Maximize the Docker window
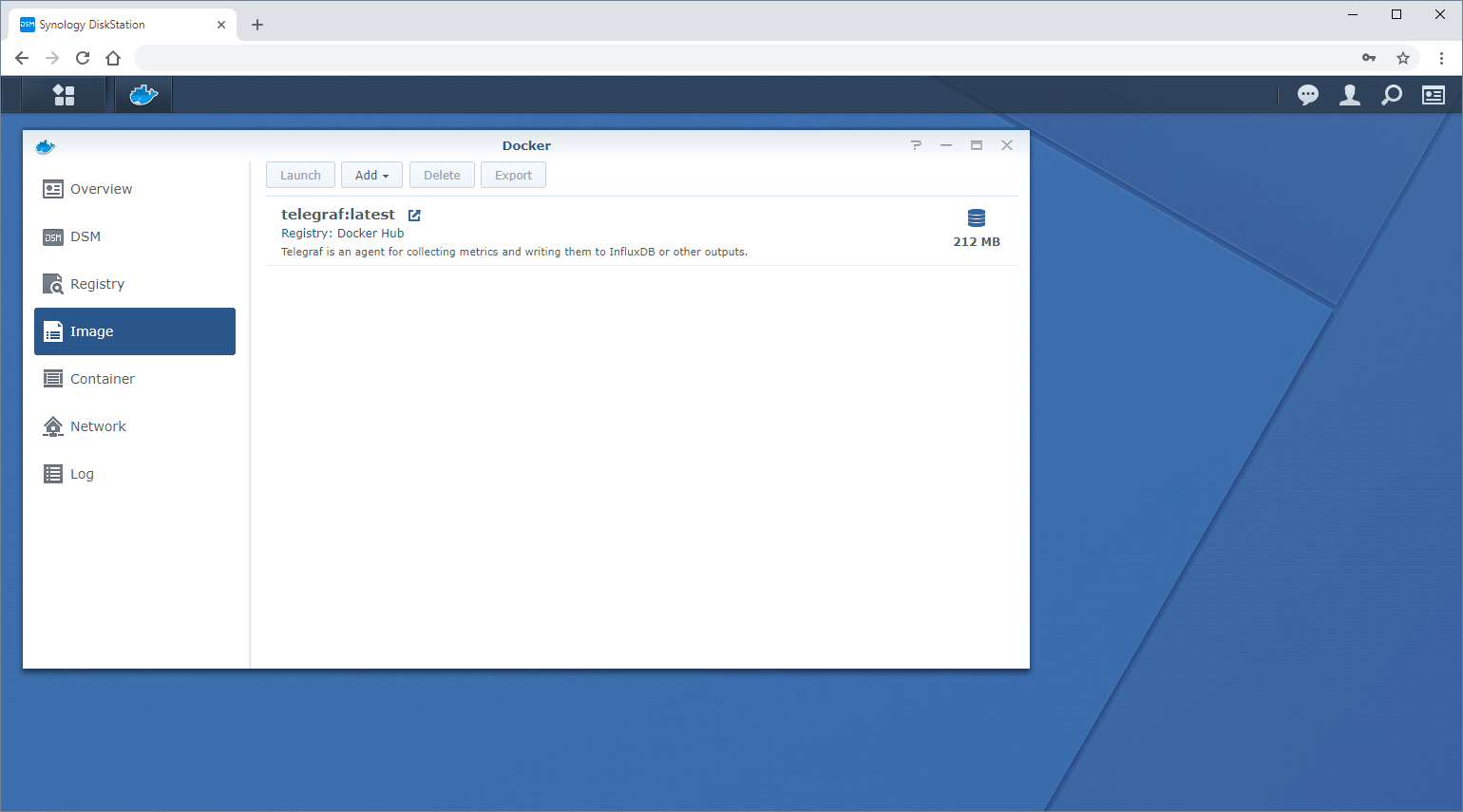 pyautogui.click(x=977, y=145)
